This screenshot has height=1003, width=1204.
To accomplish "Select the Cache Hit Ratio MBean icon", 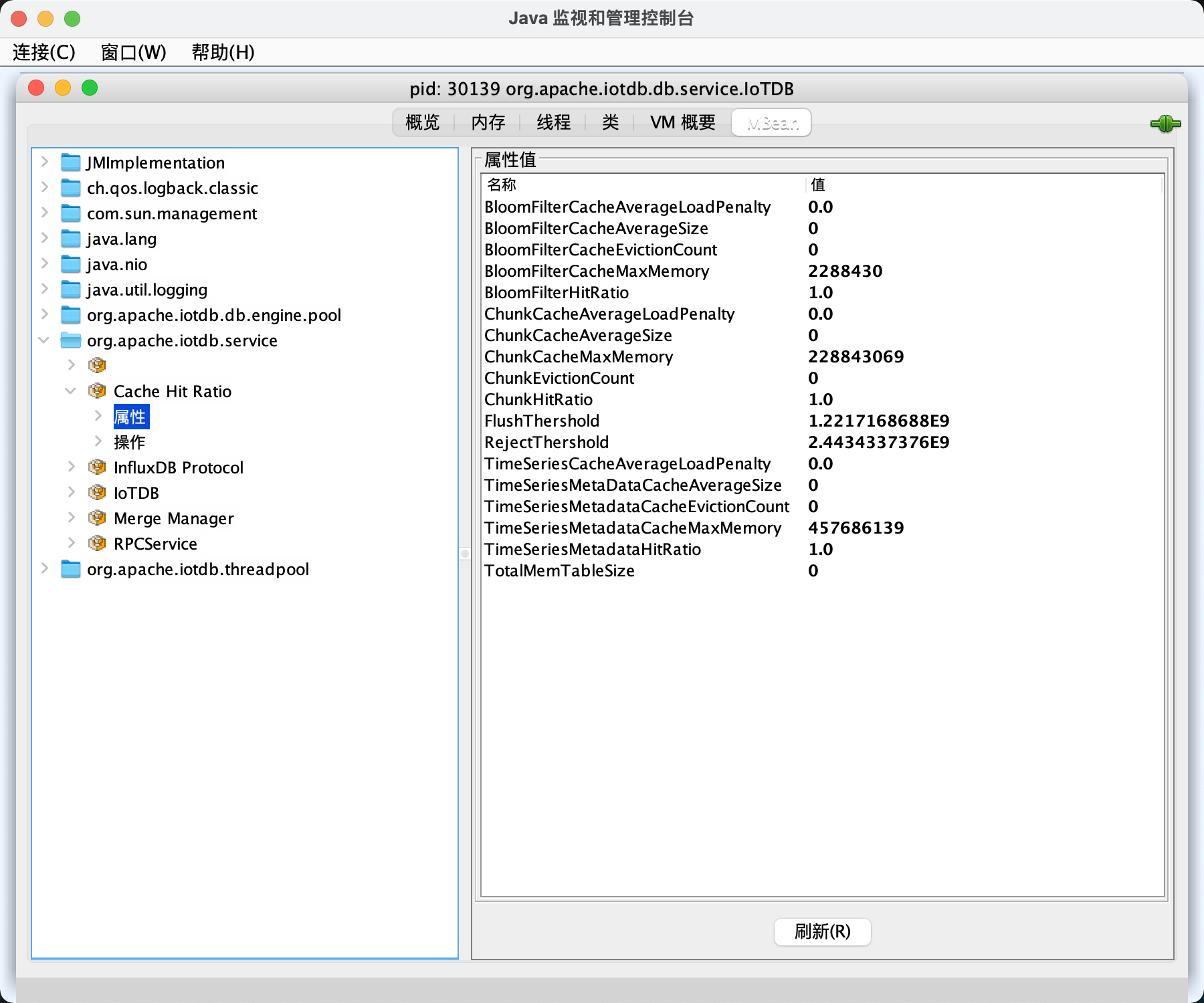I will coord(97,391).
